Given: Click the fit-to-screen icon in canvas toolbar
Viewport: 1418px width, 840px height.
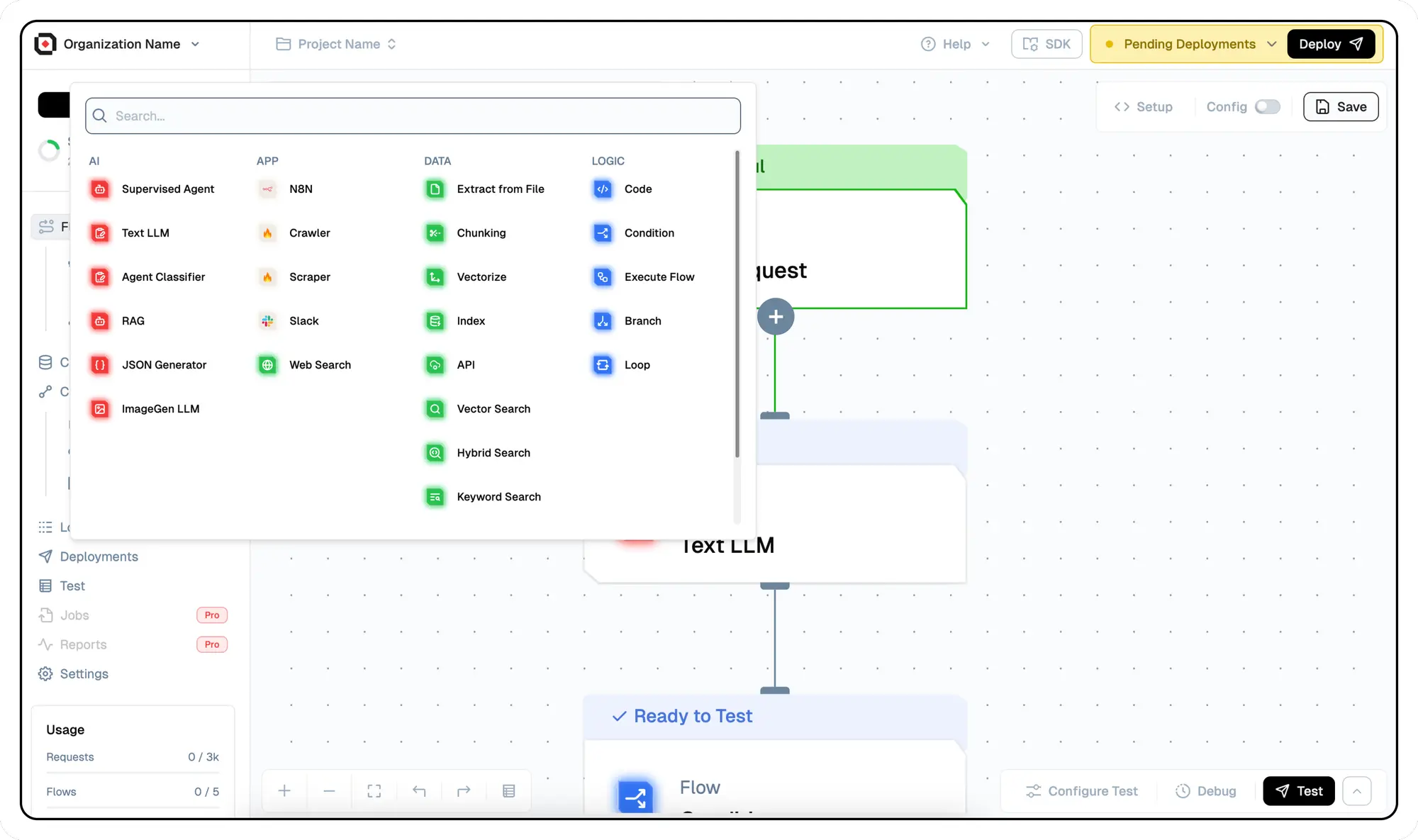Looking at the screenshot, I should (x=374, y=791).
